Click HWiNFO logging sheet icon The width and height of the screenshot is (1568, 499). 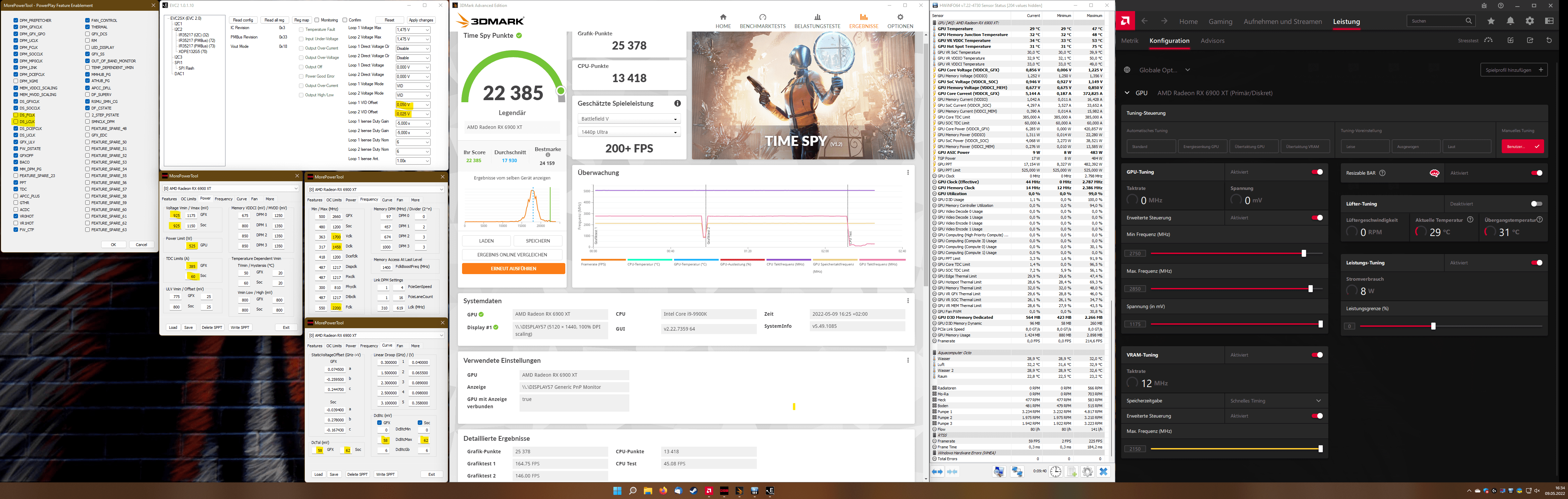[1071, 472]
